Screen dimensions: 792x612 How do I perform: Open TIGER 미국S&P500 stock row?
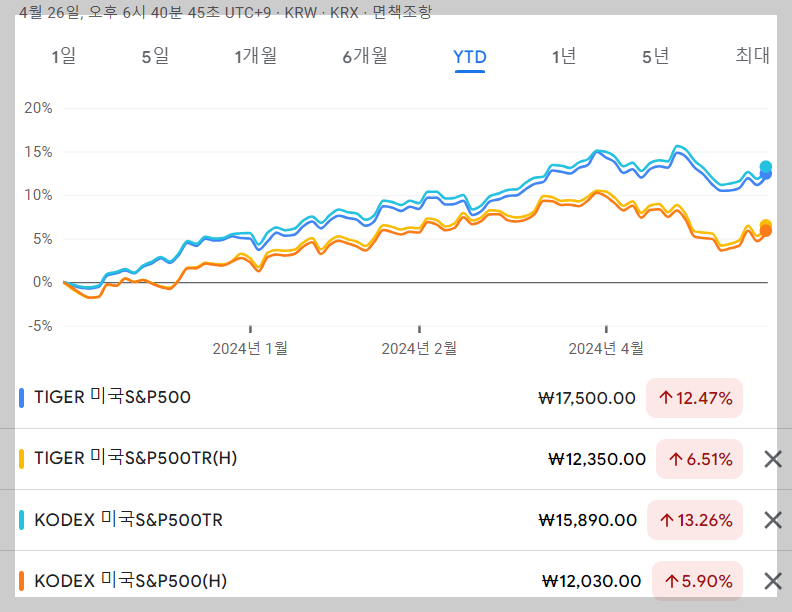pos(396,398)
